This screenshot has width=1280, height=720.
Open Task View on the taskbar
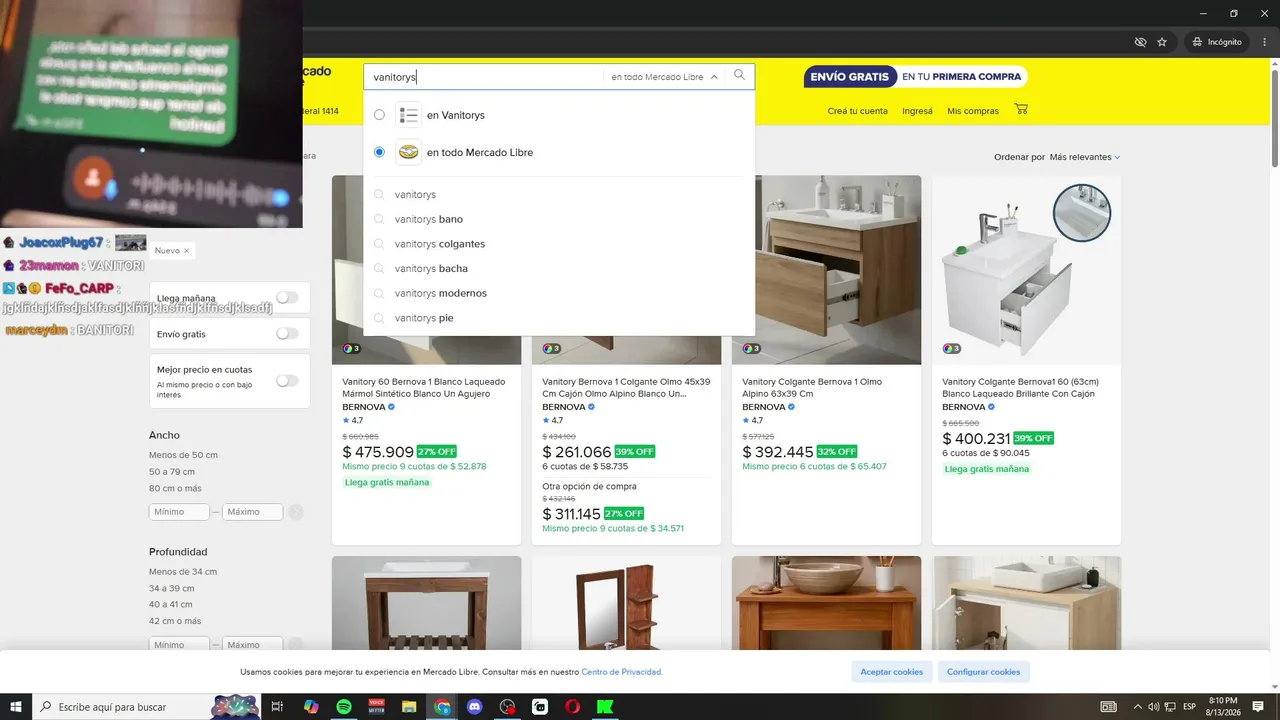click(278, 707)
